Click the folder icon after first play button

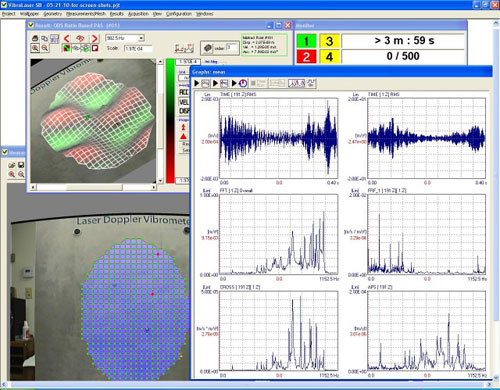click(x=205, y=83)
